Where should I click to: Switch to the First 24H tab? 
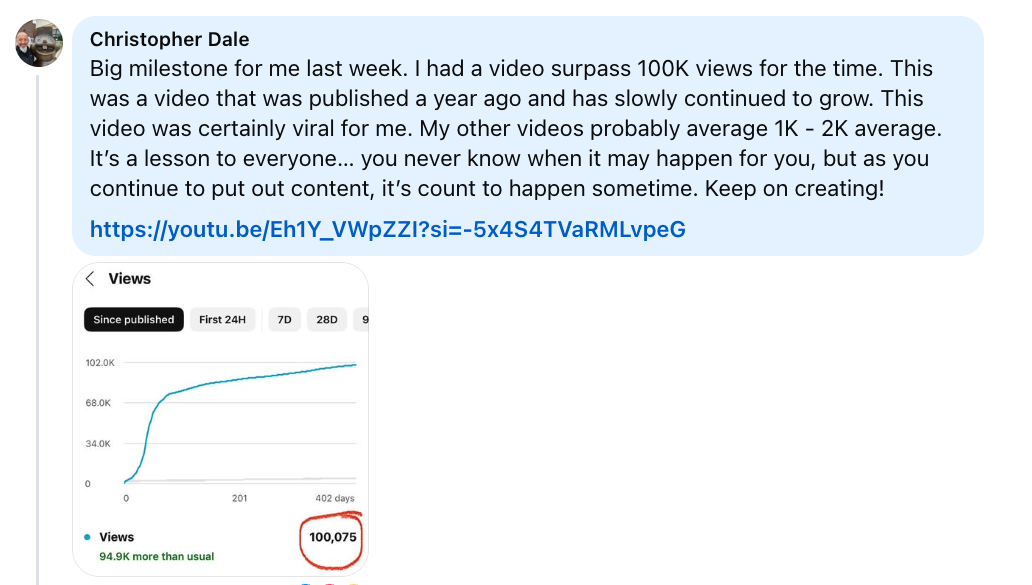pyautogui.click(x=222, y=320)
